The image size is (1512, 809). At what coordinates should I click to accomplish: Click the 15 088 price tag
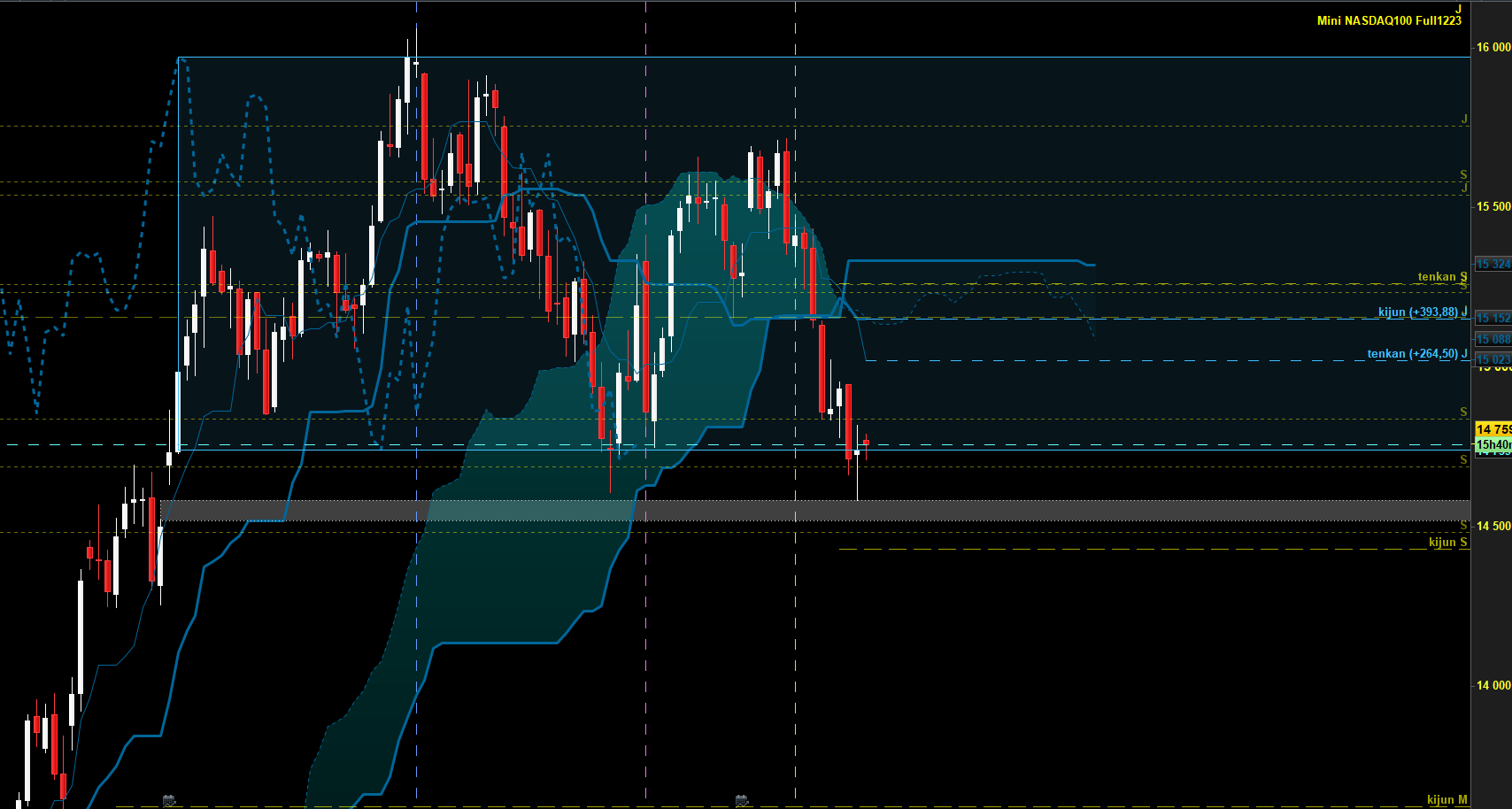pyautogui.click(x=1493, y=339)
